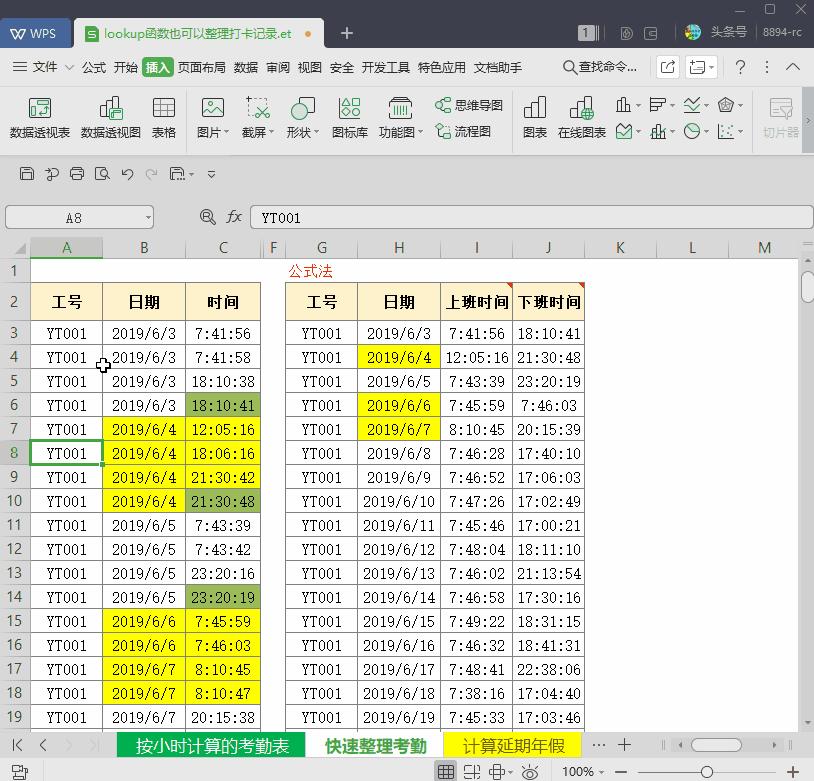Image resolution: width=814 pixels, height=781 pixels.
Task: Click the 查找命令 search box
Action: (600, 67)
